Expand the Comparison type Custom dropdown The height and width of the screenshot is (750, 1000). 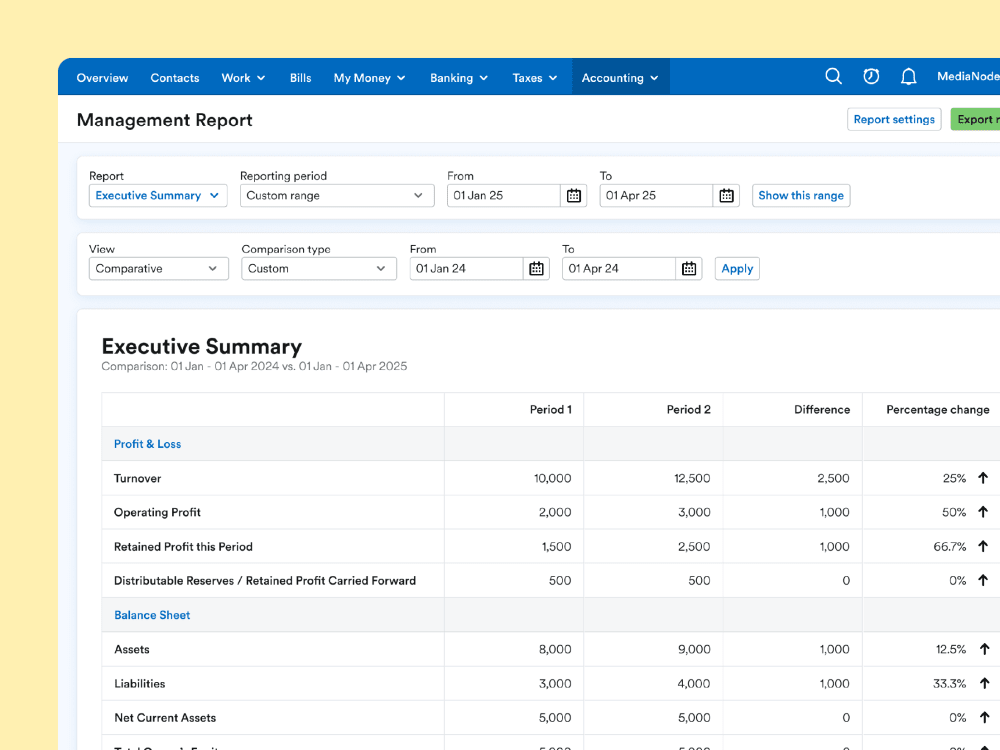[318, 269]
